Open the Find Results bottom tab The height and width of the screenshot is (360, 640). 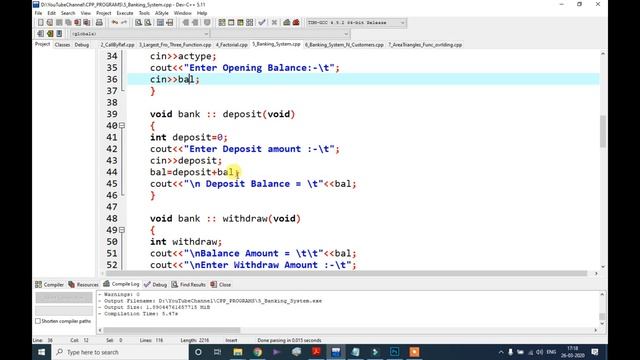(188, 284)
